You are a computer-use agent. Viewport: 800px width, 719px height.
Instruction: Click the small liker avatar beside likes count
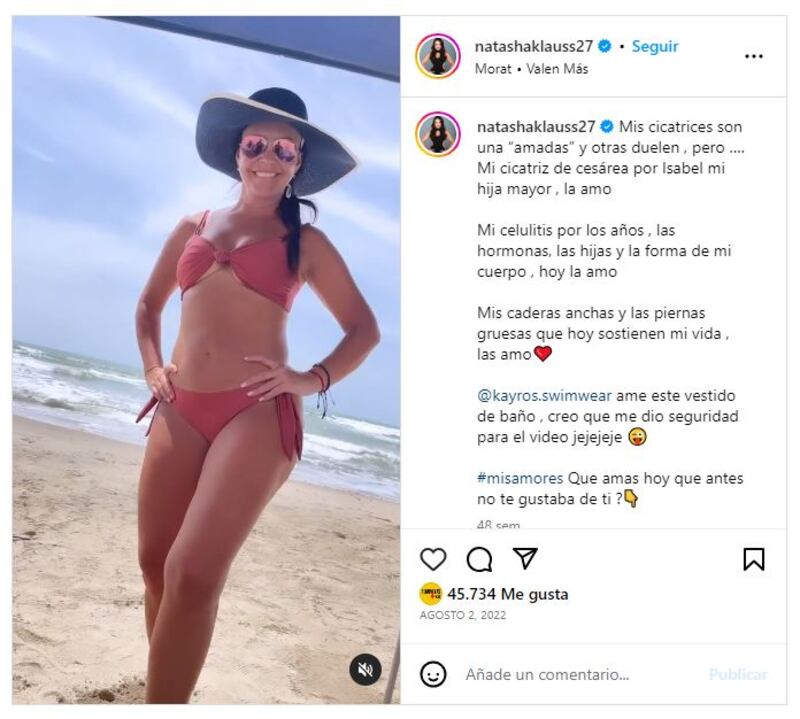pyautogui.click(x=430, y=594)
